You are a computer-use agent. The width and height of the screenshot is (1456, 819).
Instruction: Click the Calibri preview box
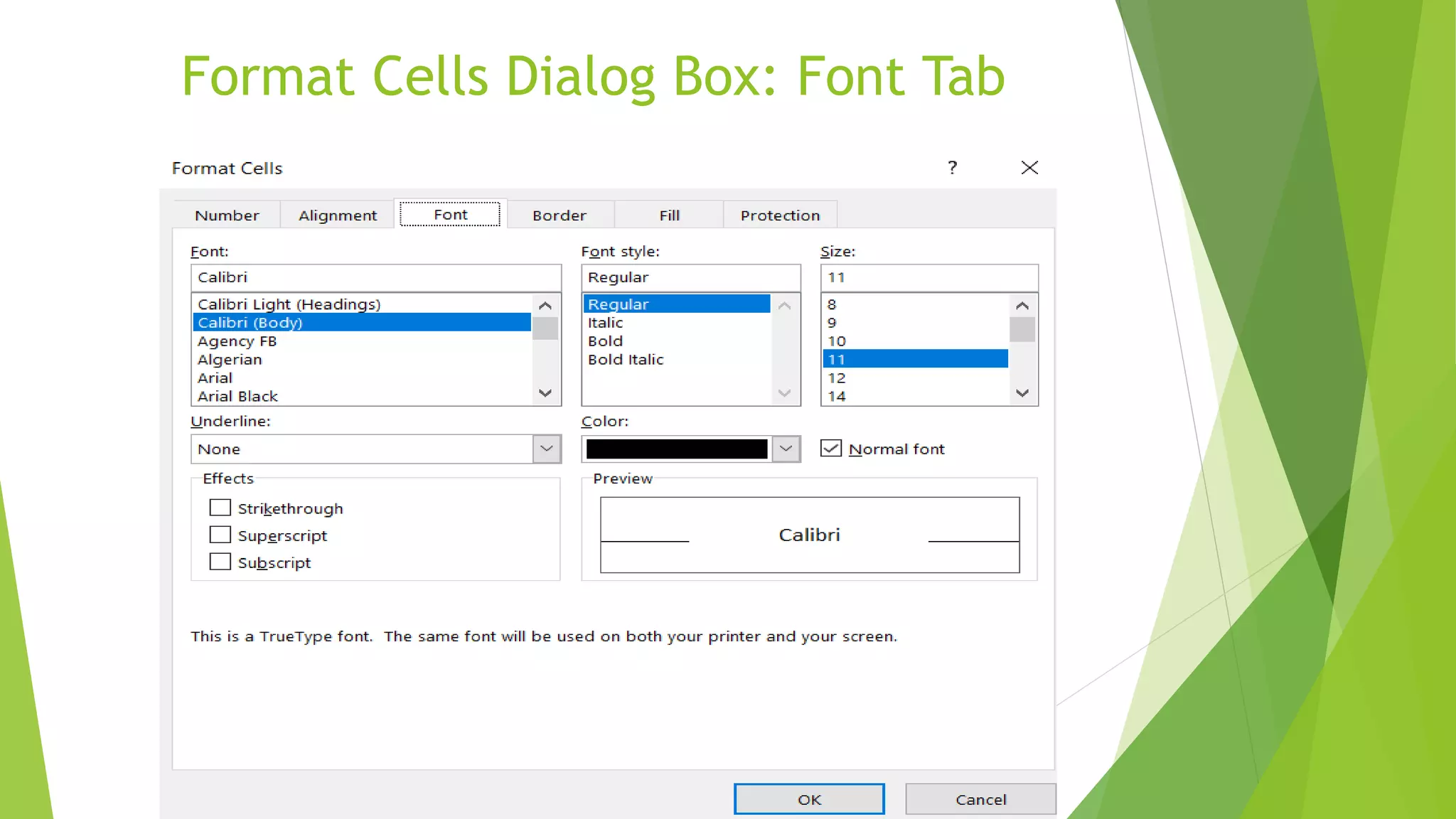(x=810, y=535)
